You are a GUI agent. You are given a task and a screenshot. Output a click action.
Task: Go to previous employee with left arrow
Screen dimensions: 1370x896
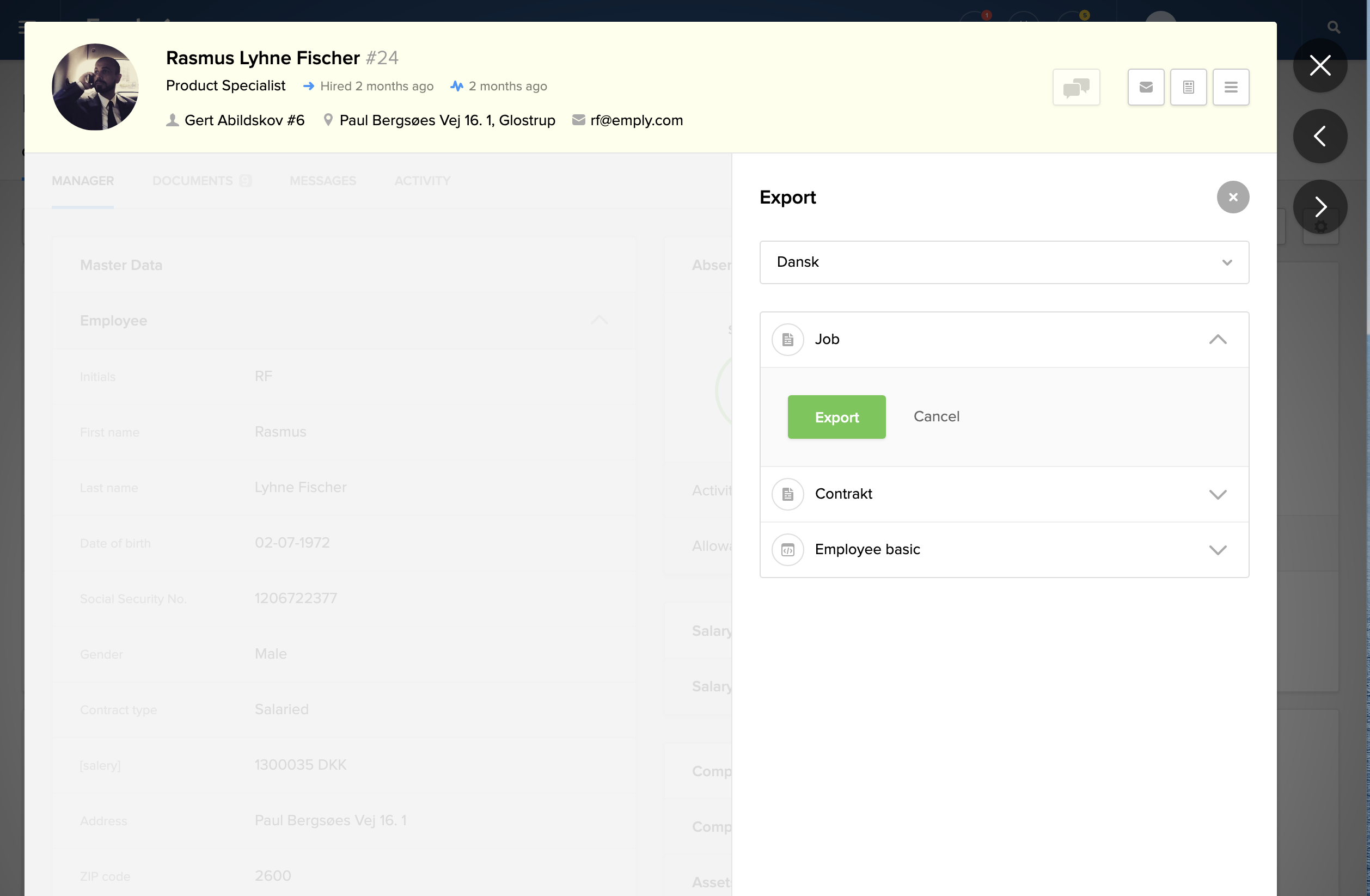click(x=1319, y=136)
